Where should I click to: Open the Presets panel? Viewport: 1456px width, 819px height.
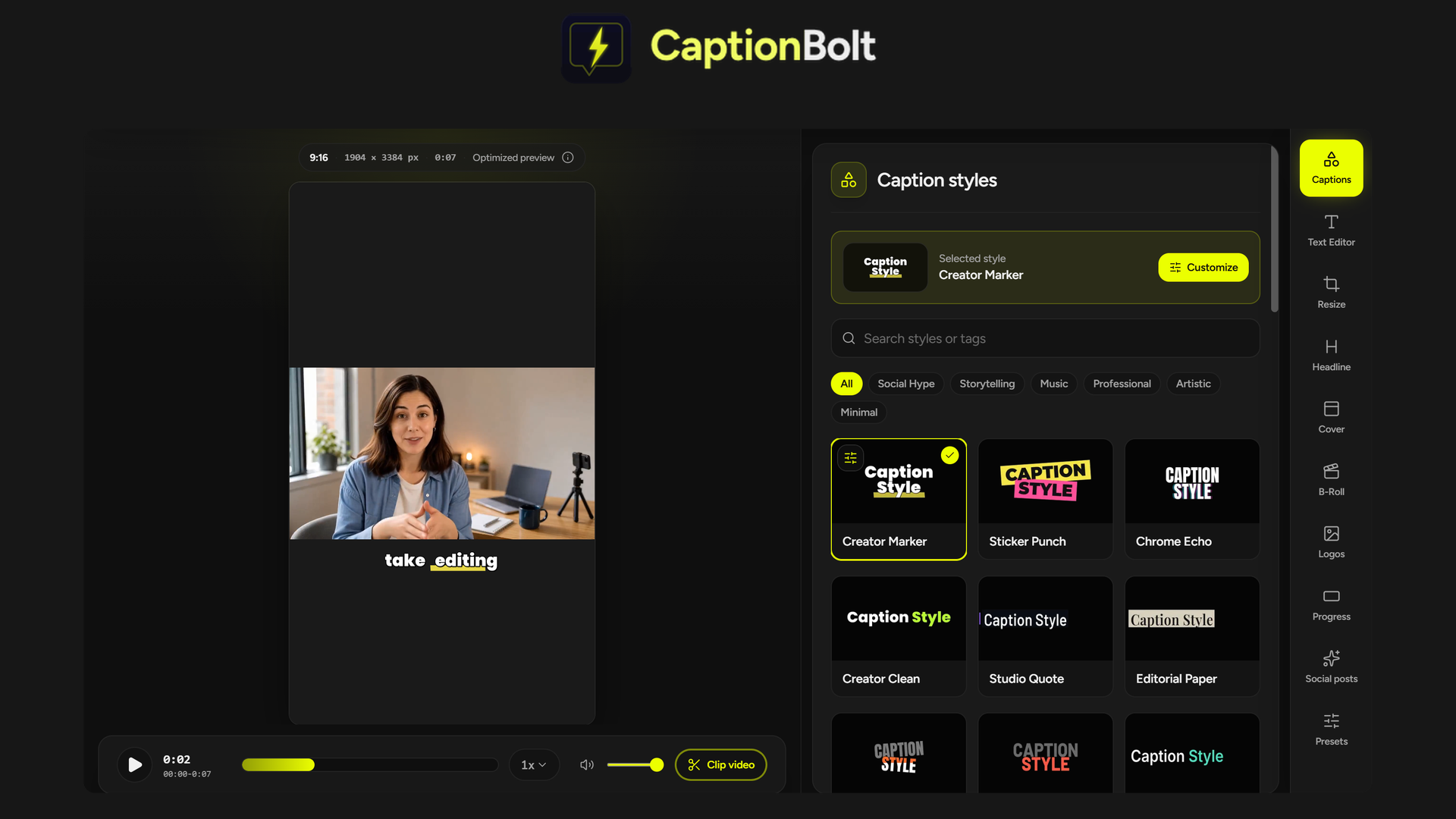point(1331,730)
